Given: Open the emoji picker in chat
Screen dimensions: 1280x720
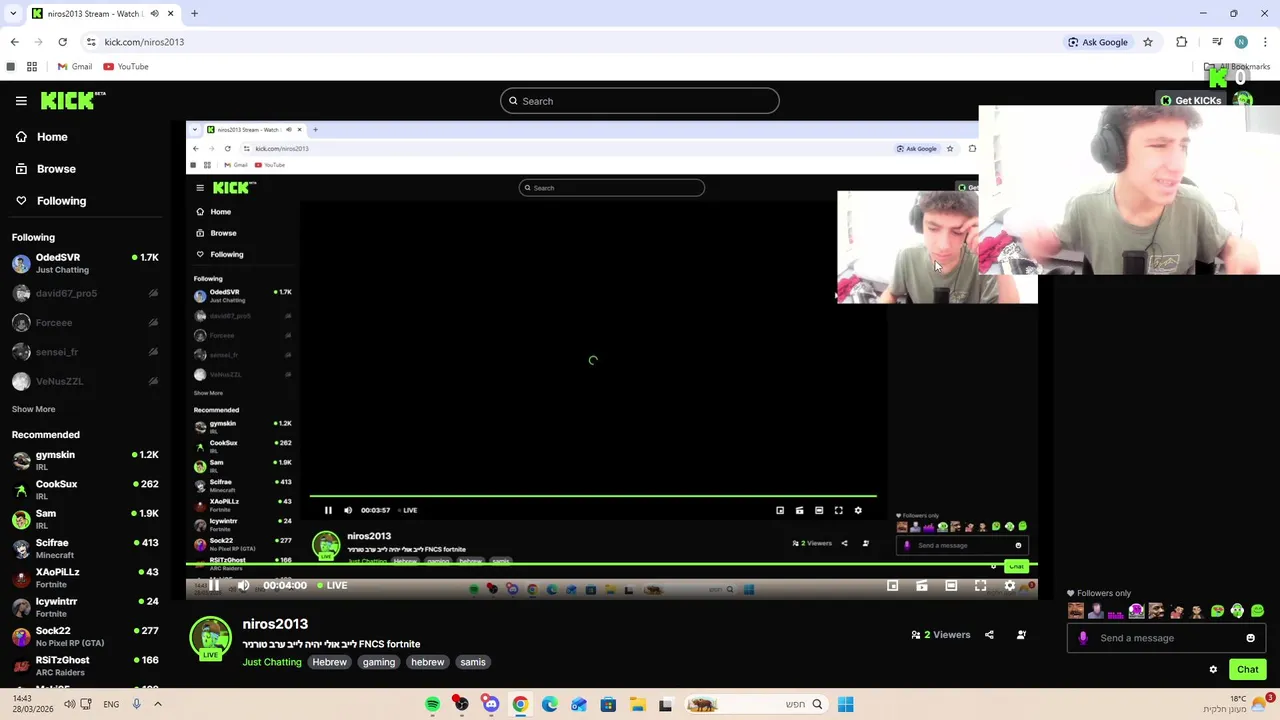Looking at the screenshot, I should (1250, 638).
